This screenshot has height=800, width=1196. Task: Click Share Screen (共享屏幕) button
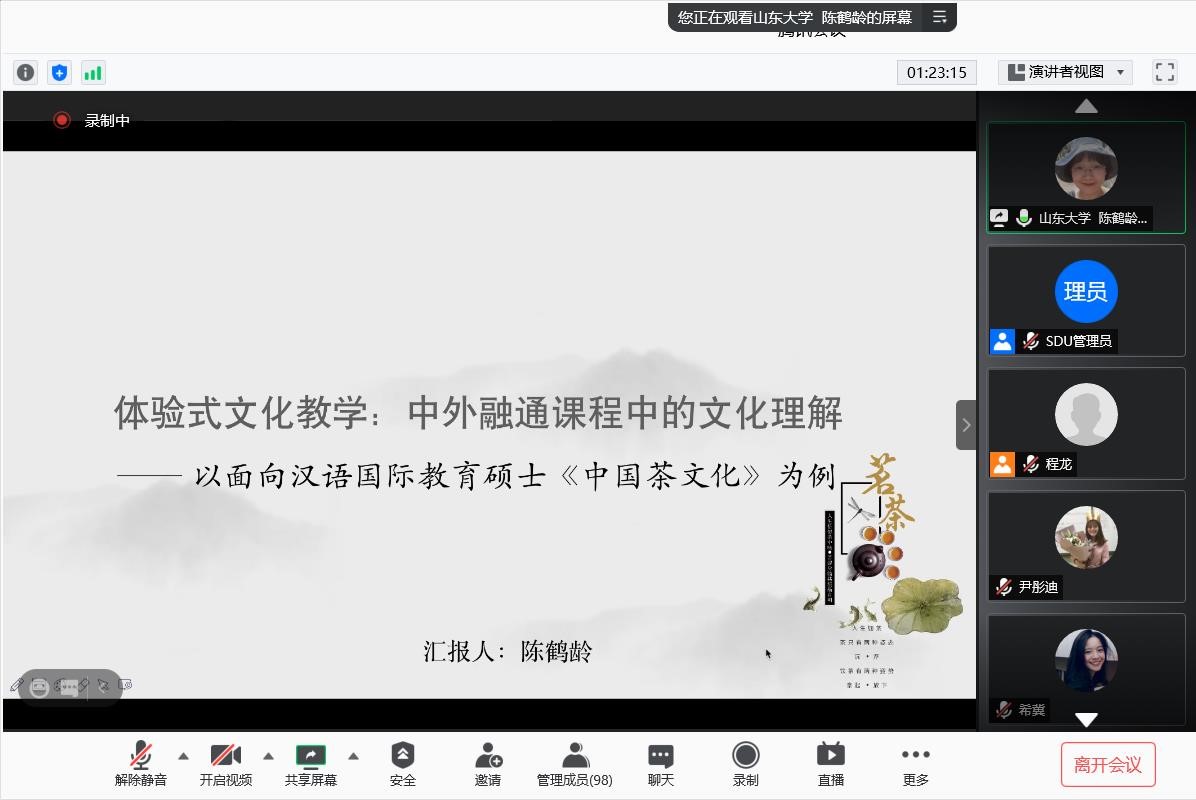coord(310,765)
